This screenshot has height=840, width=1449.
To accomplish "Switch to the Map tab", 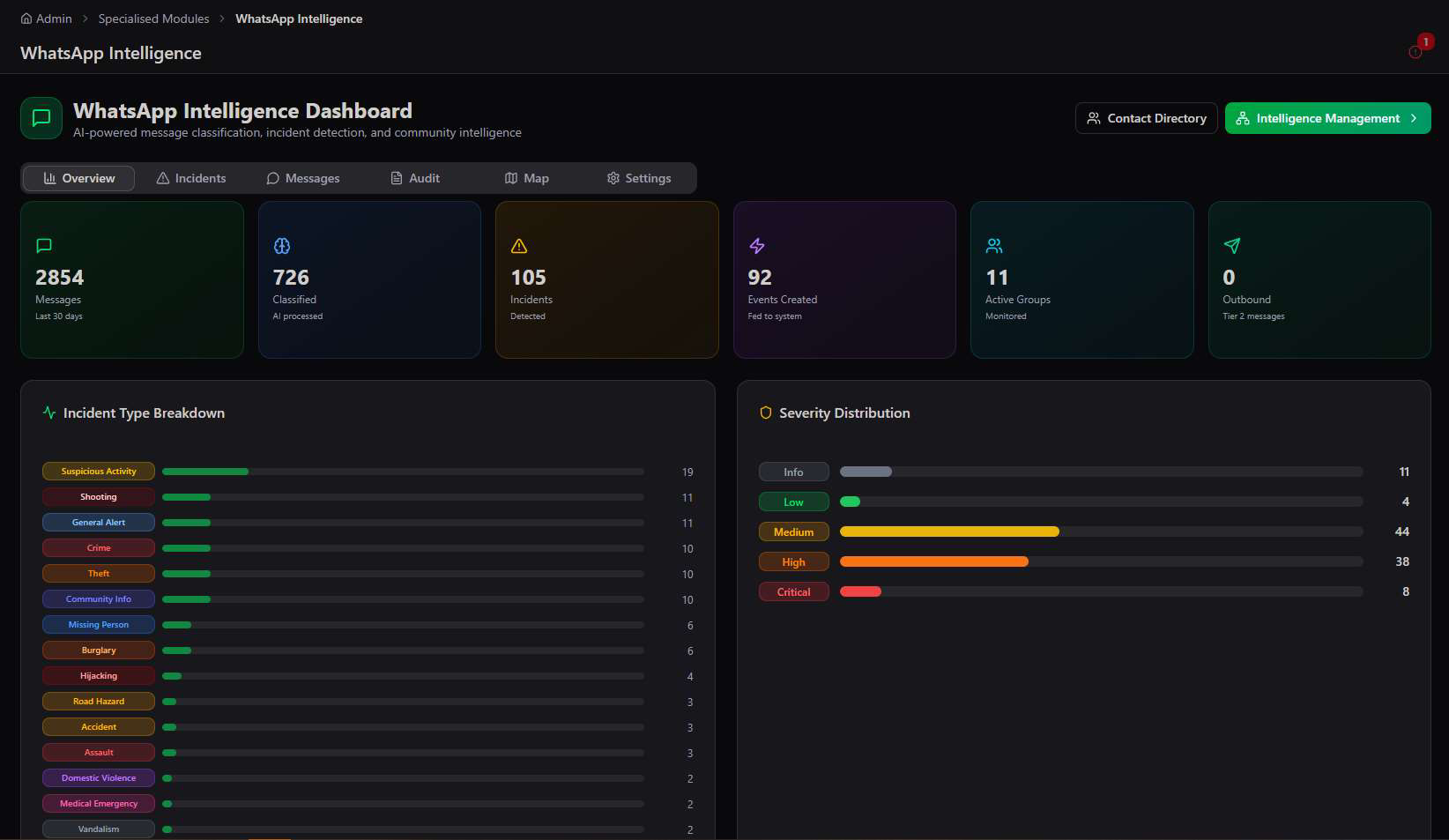I will [x=527, y=178].
